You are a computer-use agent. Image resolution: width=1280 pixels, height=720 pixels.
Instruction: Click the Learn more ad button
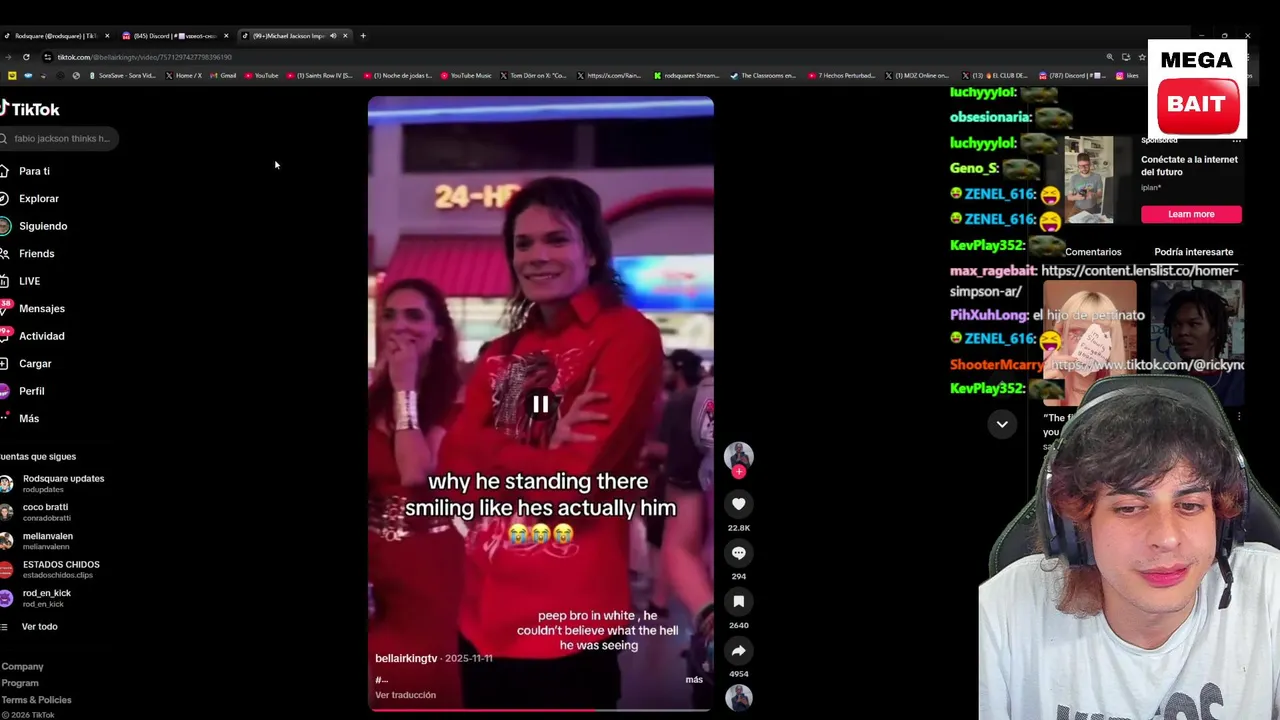(1191, 214)
